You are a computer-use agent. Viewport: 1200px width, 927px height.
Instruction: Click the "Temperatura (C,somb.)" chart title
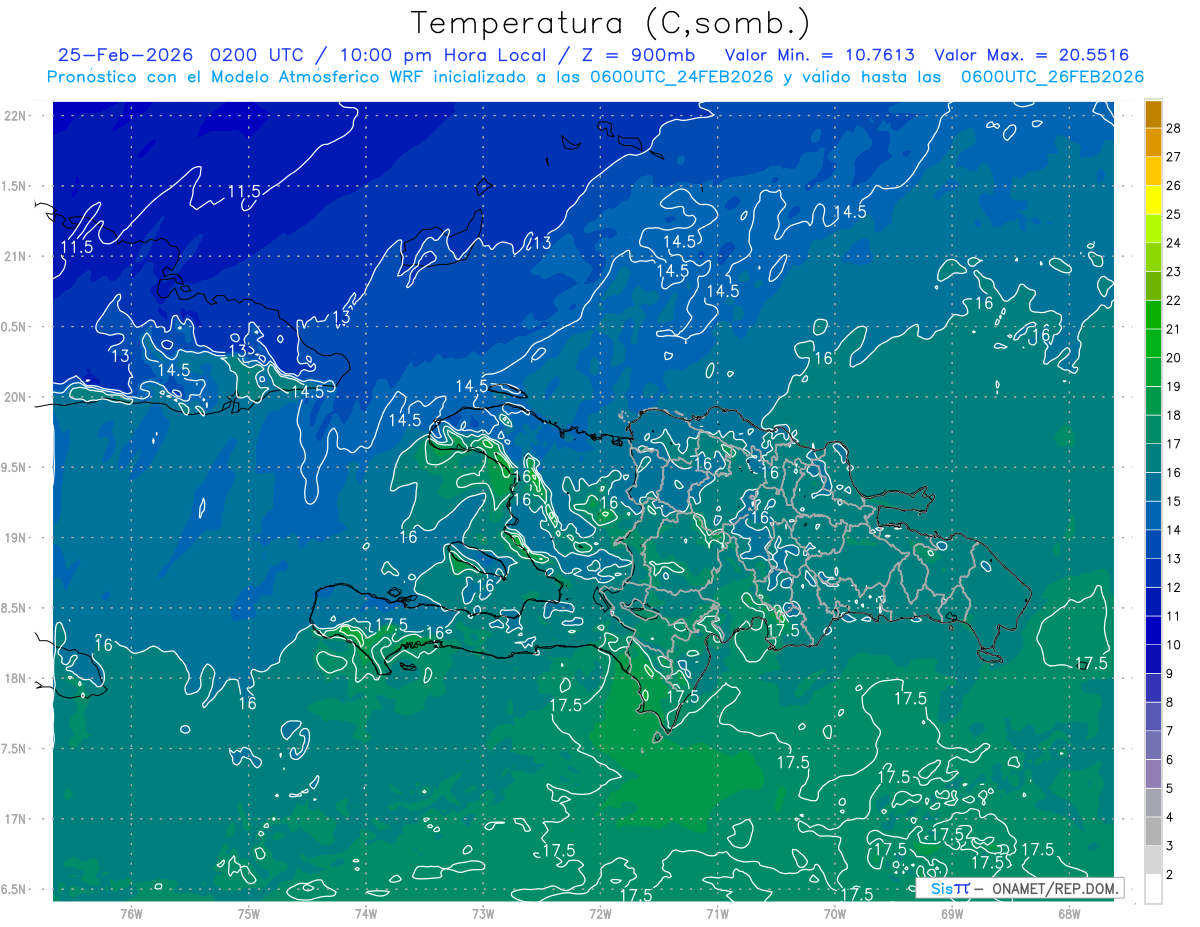pos(611,23)
